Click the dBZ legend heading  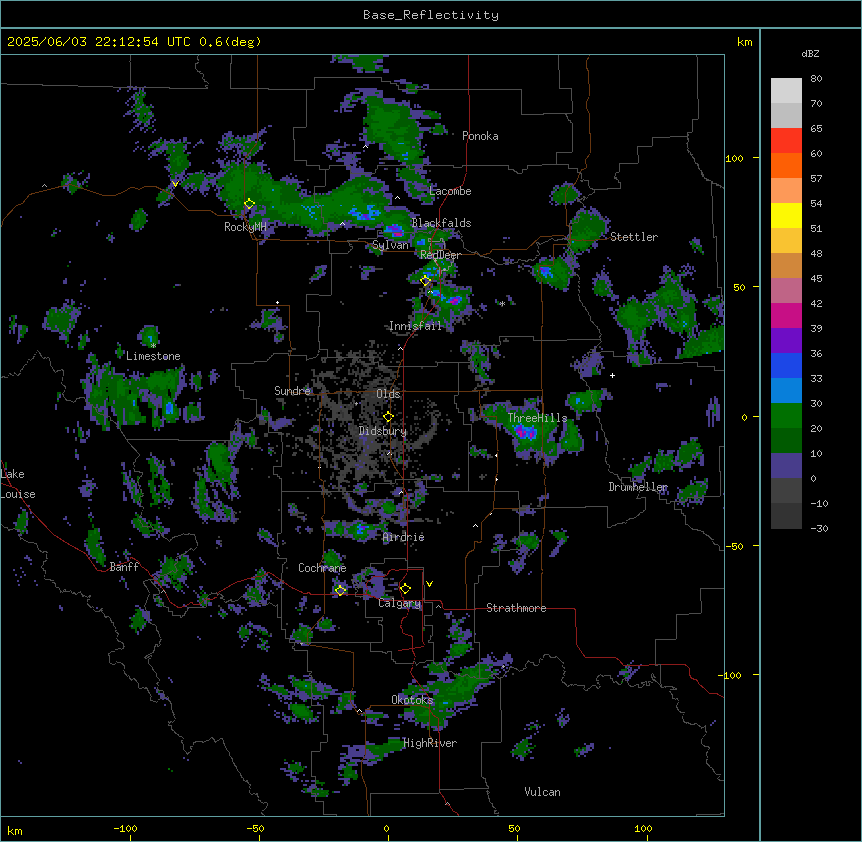coord(810,54)
